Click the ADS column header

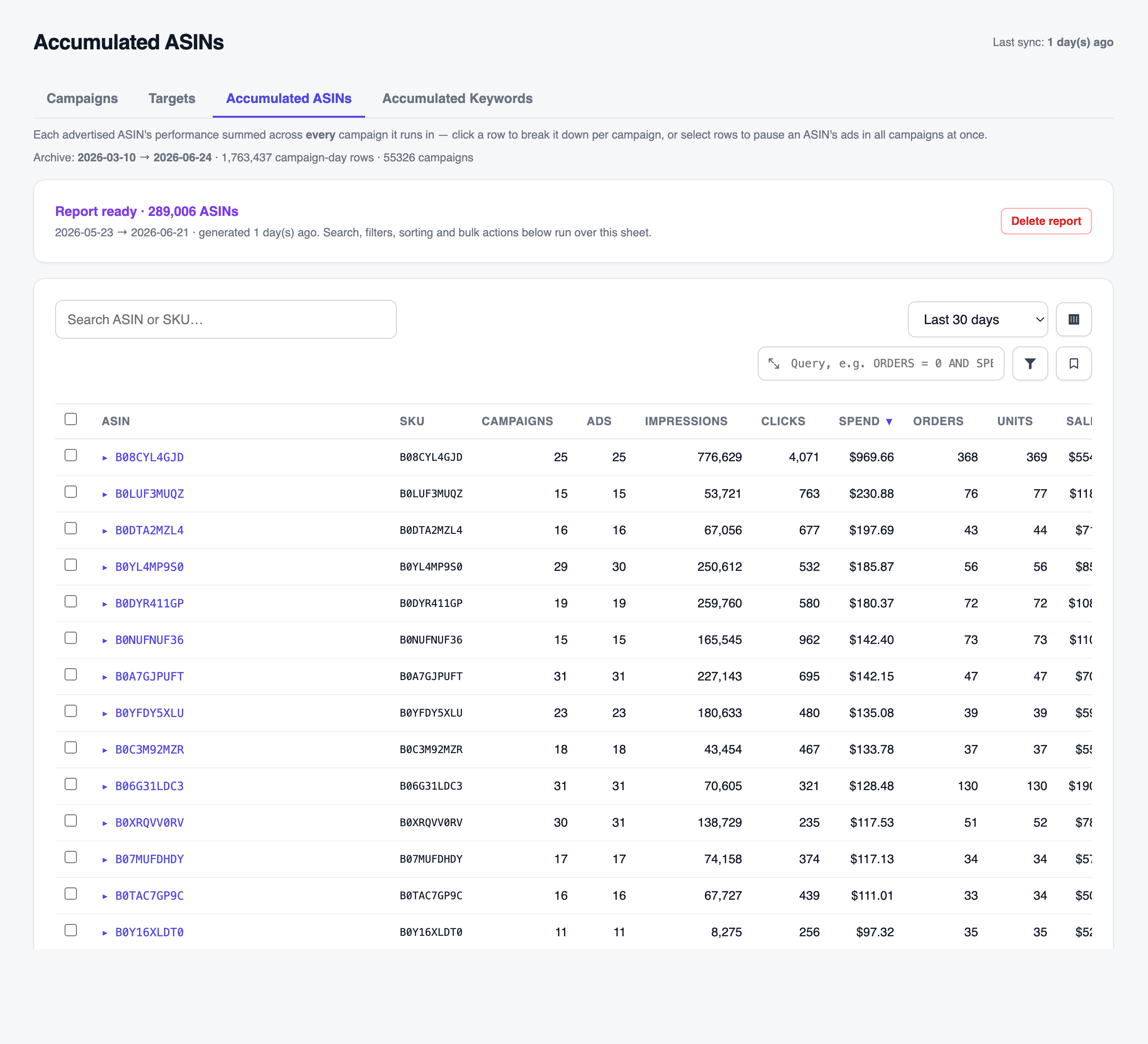point(599,421)
